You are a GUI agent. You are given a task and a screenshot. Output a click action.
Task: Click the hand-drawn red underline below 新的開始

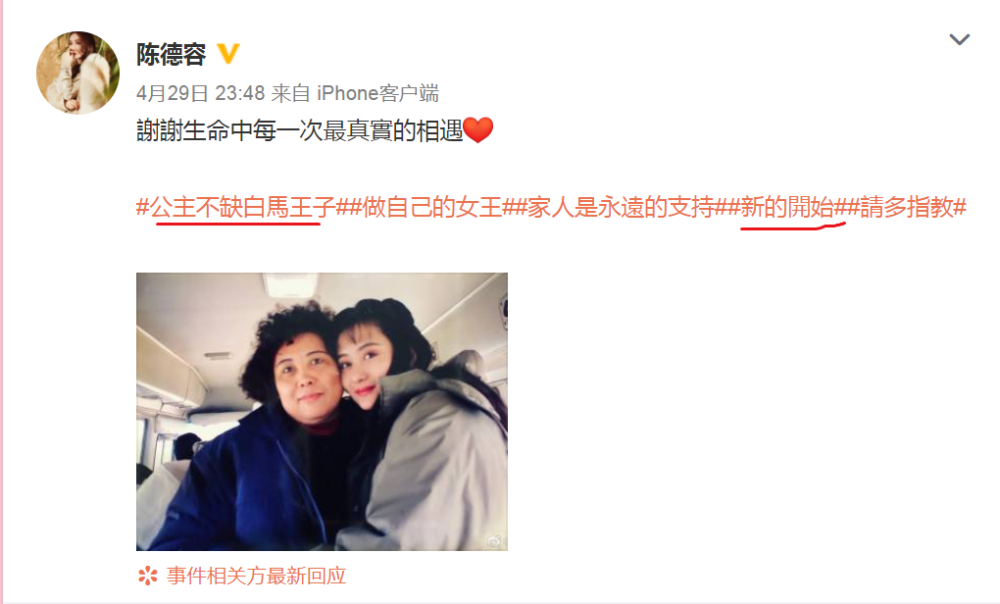(x=793, y=225)
